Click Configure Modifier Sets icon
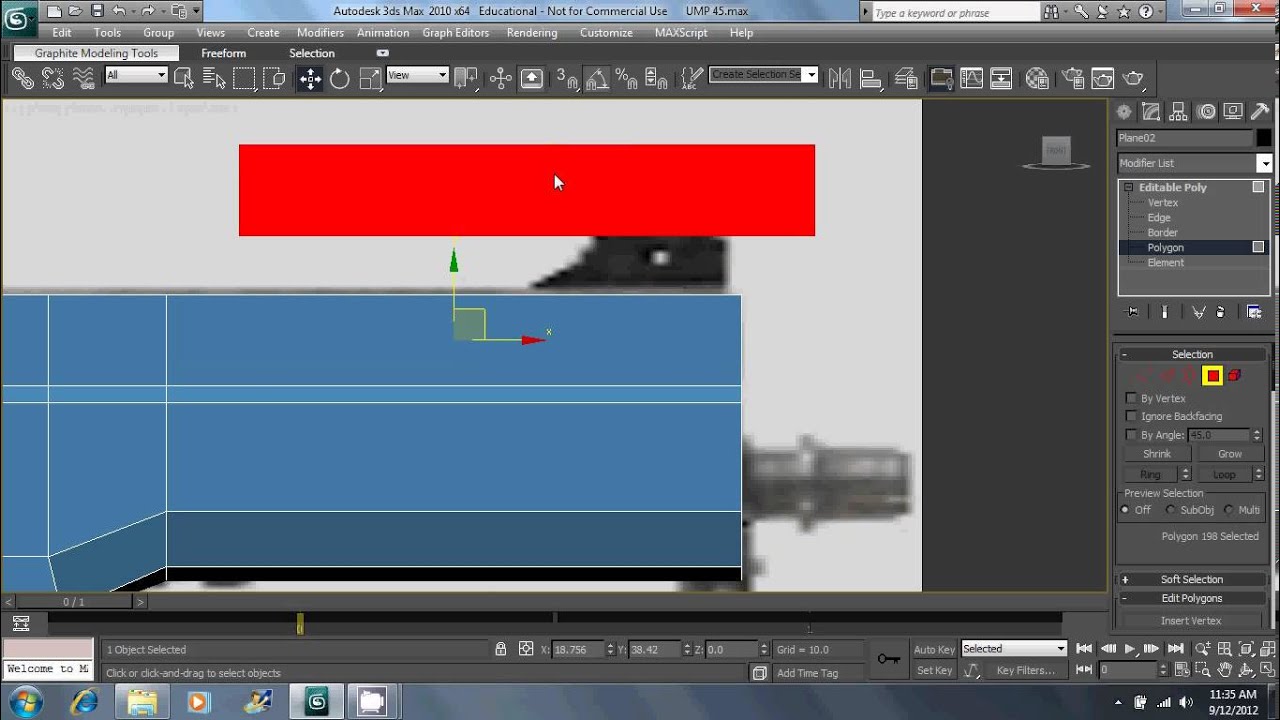 click(1254, 312)
